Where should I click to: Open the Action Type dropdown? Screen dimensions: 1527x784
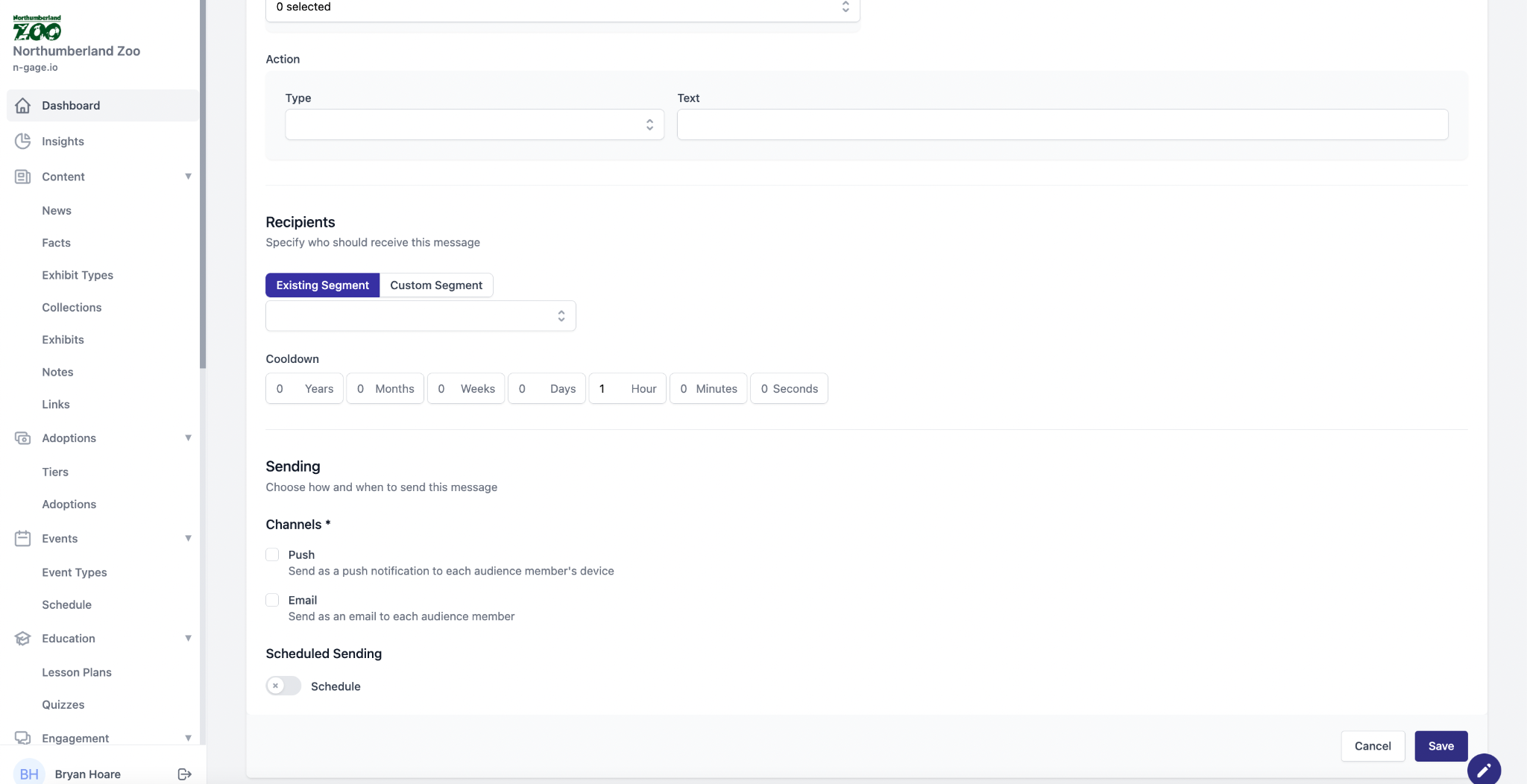pos(474,124)
